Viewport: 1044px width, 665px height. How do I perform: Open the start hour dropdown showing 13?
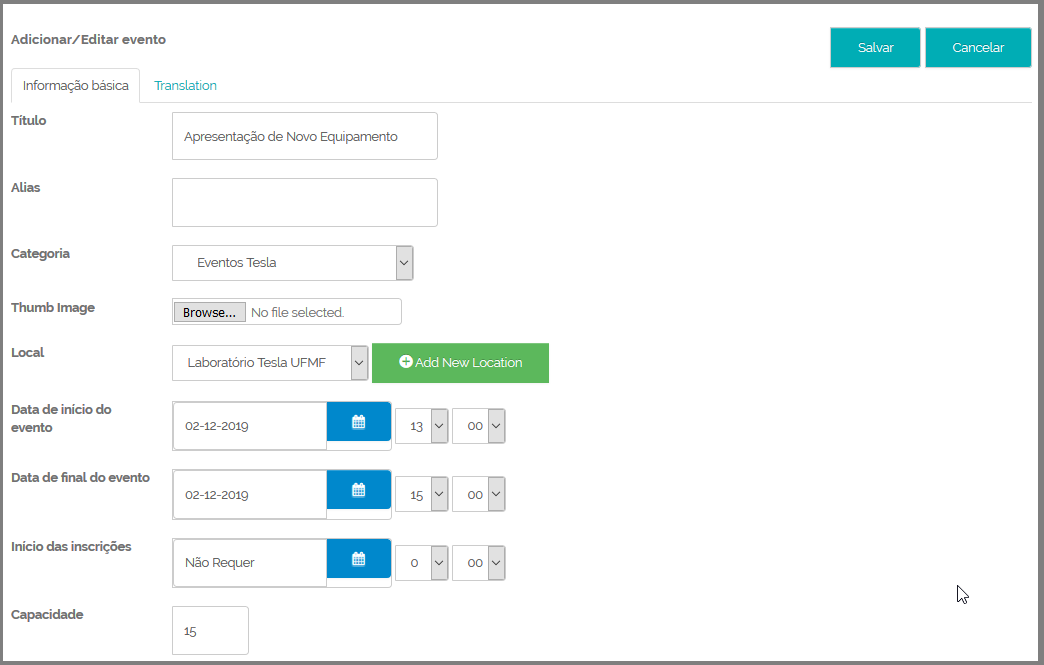click(x=421, y=426)
